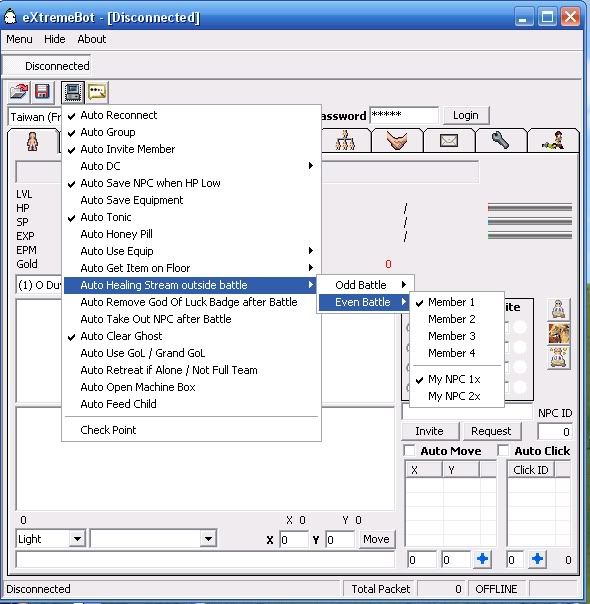Enable the Auto Click checkbox

coord(503,450)
